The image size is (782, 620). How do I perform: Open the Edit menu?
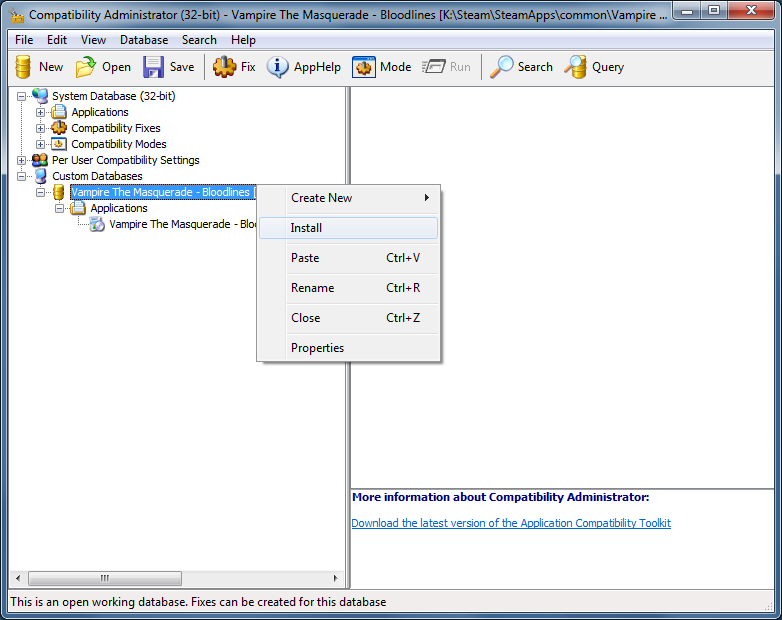(57, 40)
